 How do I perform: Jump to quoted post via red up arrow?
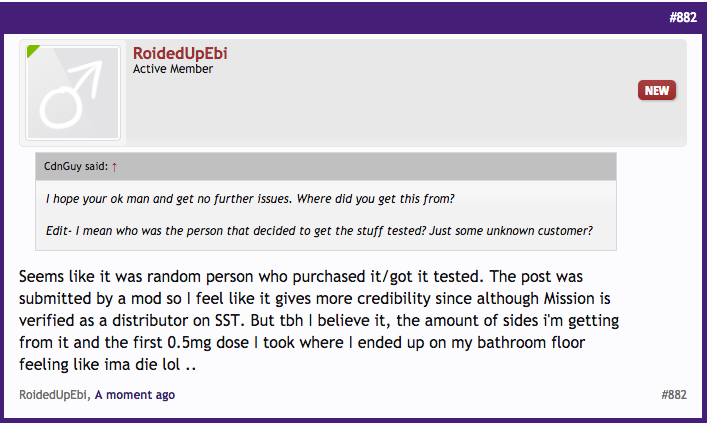point(114,166)
